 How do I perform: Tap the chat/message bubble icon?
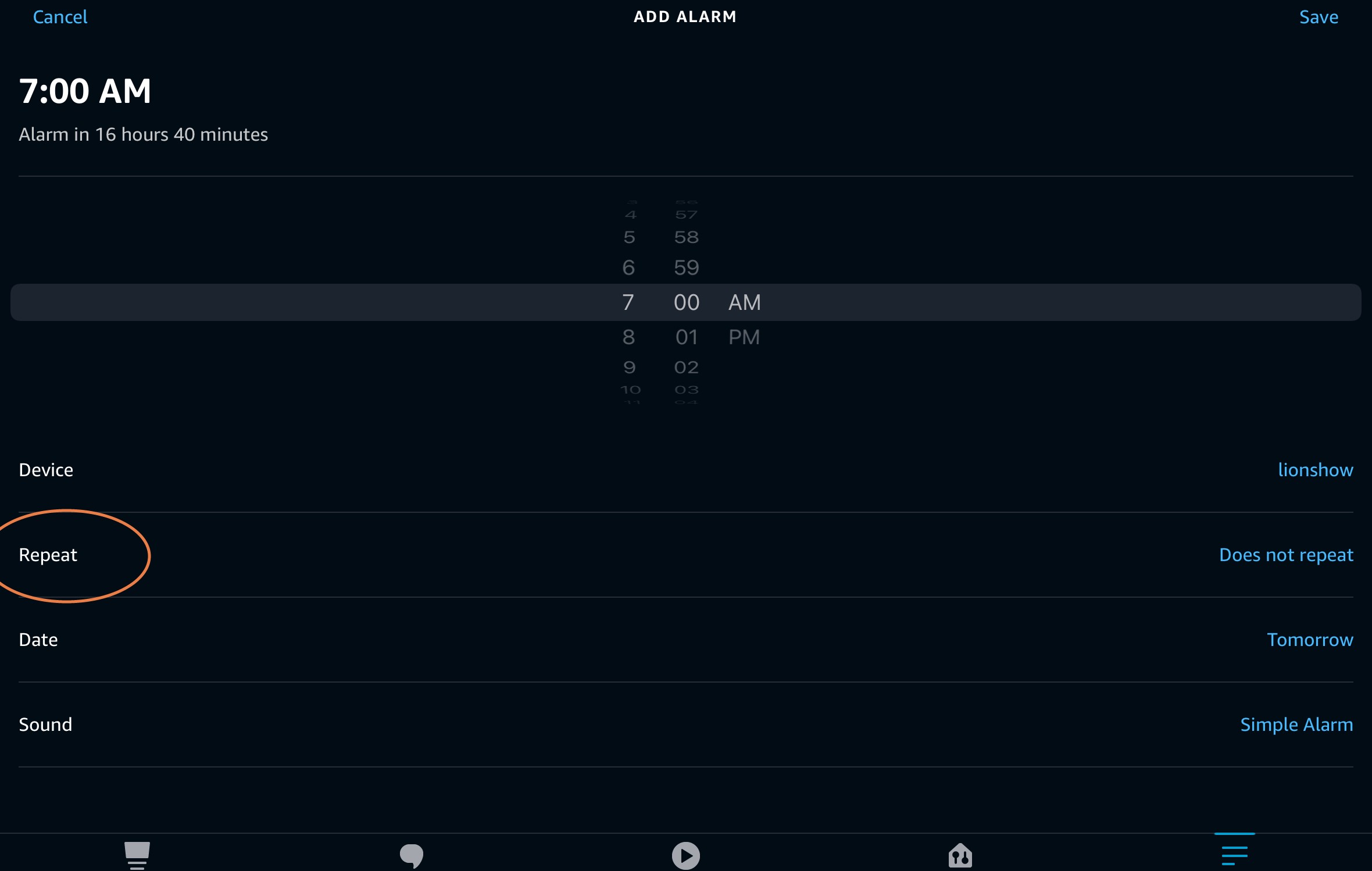(410, 854)
